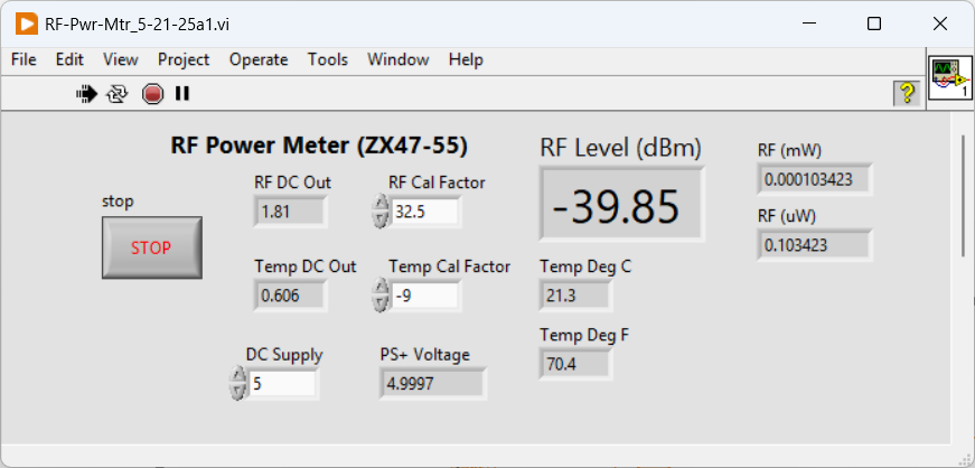Click the RF Power Meter (ZX47-55) title

pyautogui.click(x=319, y=146)
